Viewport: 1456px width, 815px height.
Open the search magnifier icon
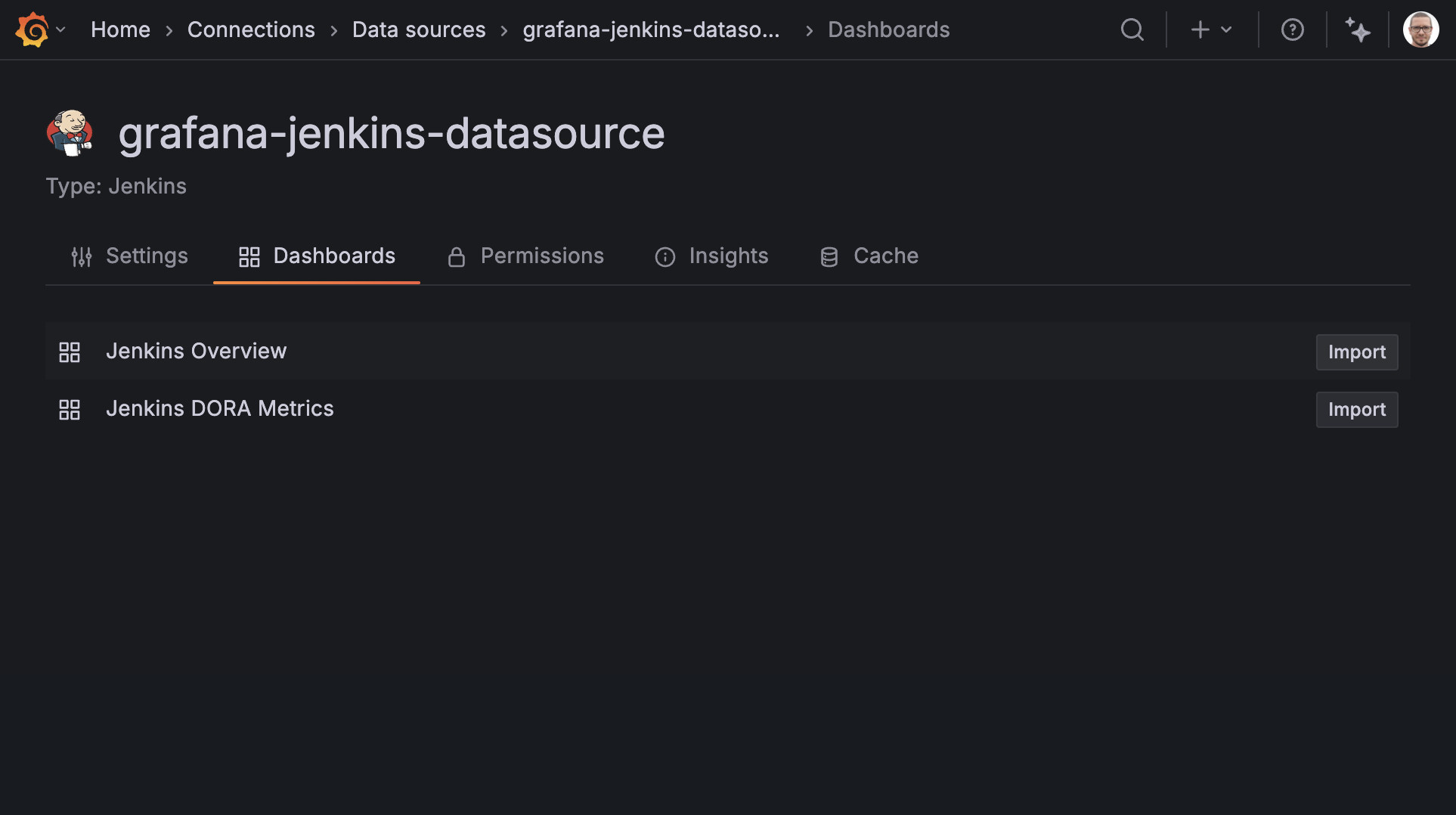1132,30
